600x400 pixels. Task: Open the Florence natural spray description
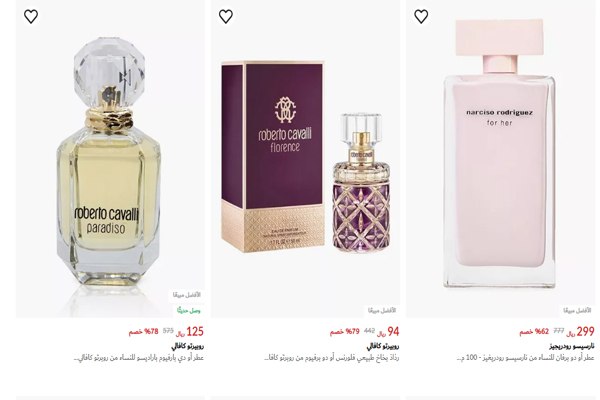tap(332, 358)
